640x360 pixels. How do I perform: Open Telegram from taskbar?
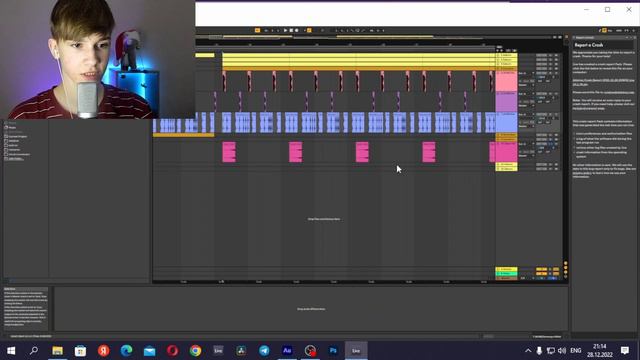(x=264, y=351)
